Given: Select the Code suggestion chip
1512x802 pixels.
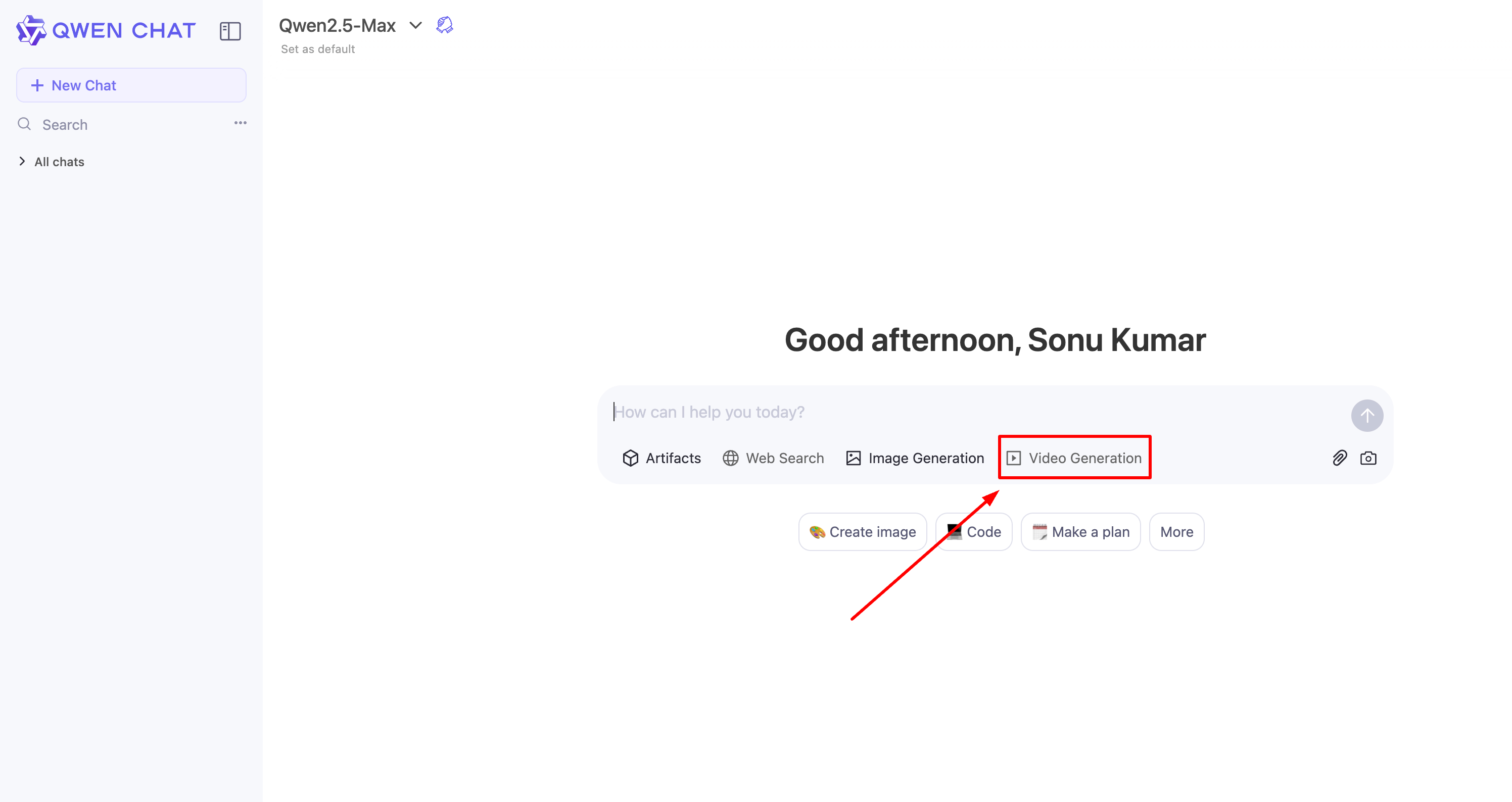Looking at the screenshot, I should tap(974, 532).
